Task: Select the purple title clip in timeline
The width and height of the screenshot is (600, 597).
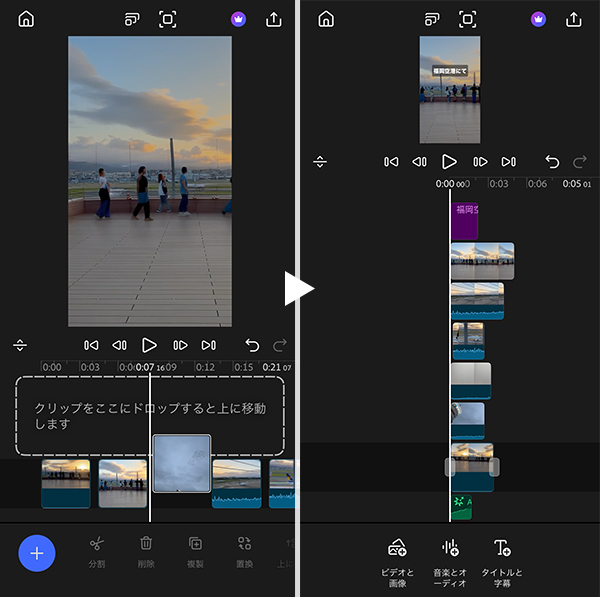Action: (465, 220)
